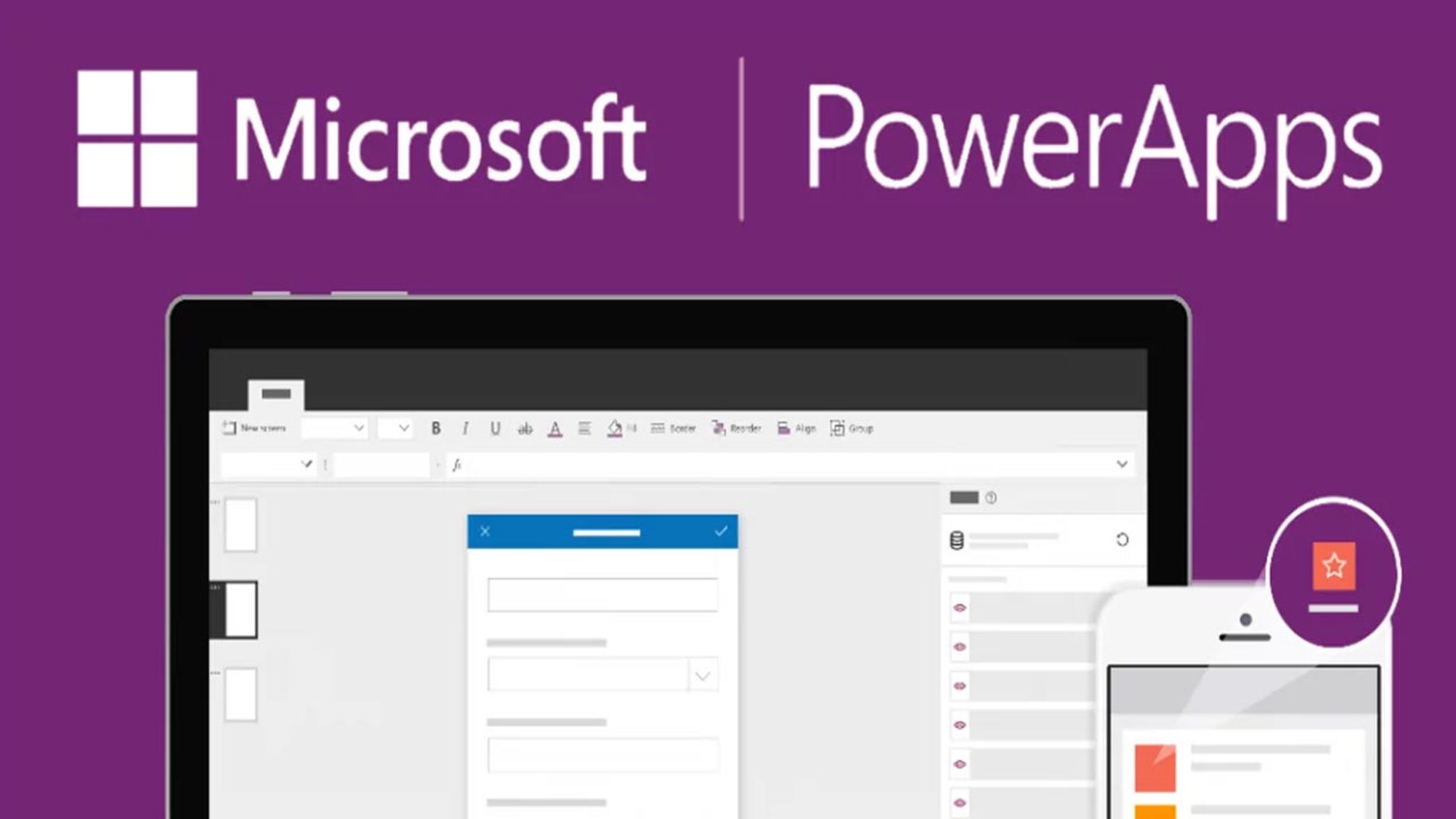The height and width of the screenshot is (819, 1456).
Task: Click the data refresh icon
Action: (x=1123, y=540)
